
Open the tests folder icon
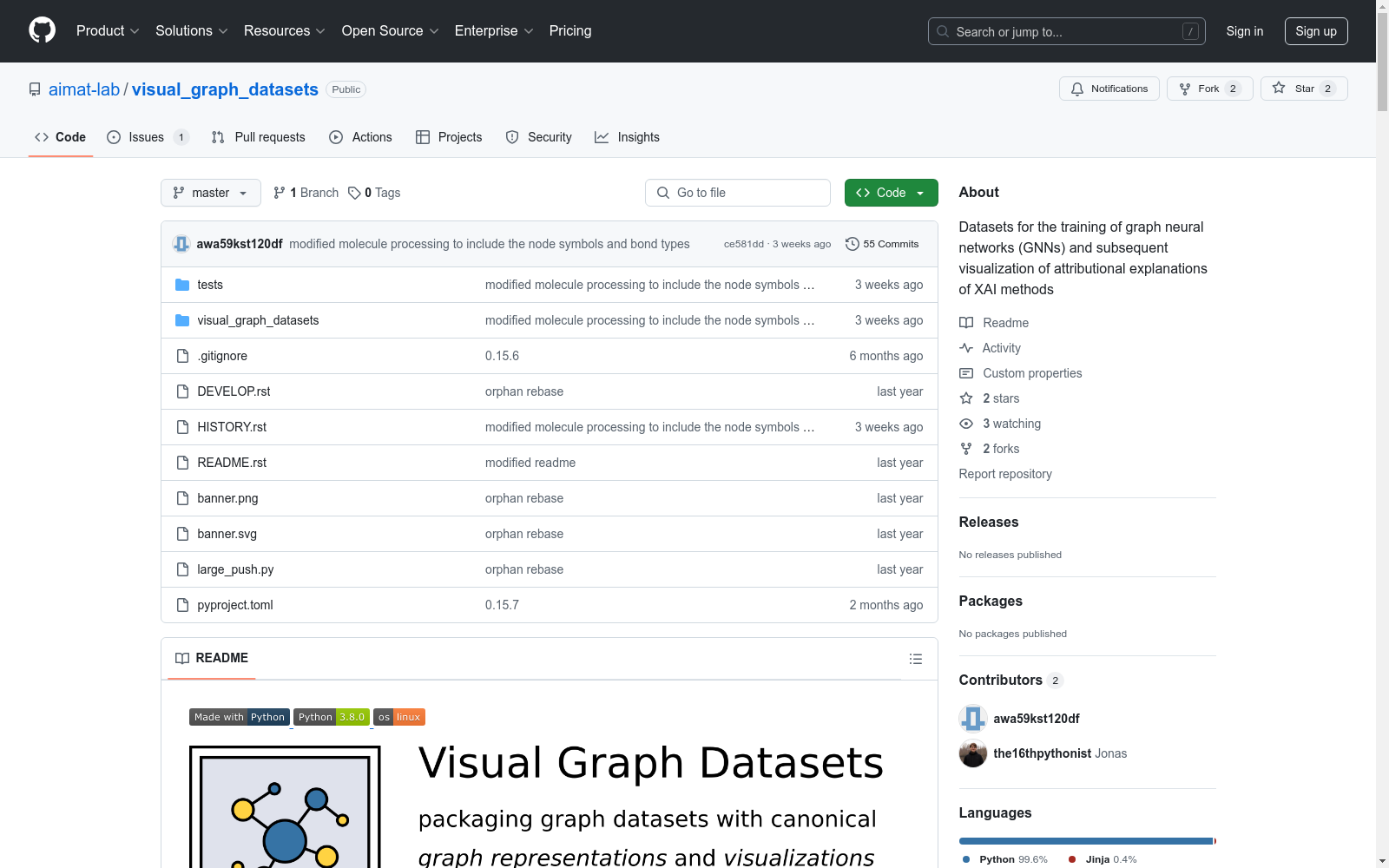click(182, 285)
